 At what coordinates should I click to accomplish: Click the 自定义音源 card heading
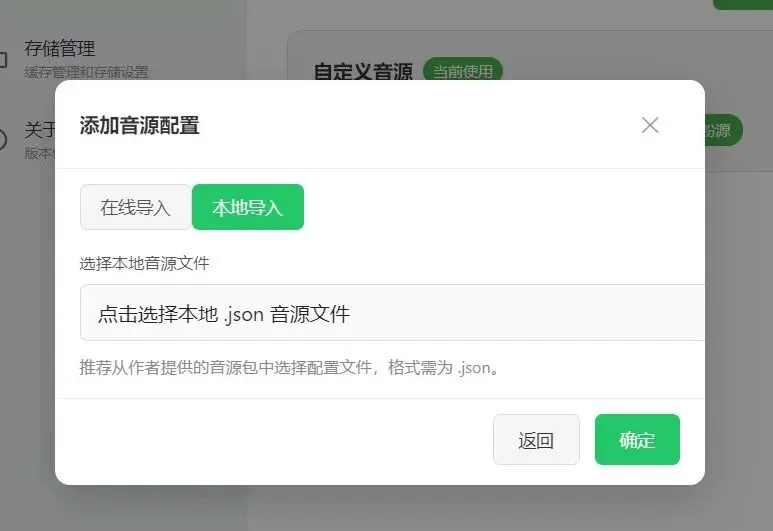(363, 71)
